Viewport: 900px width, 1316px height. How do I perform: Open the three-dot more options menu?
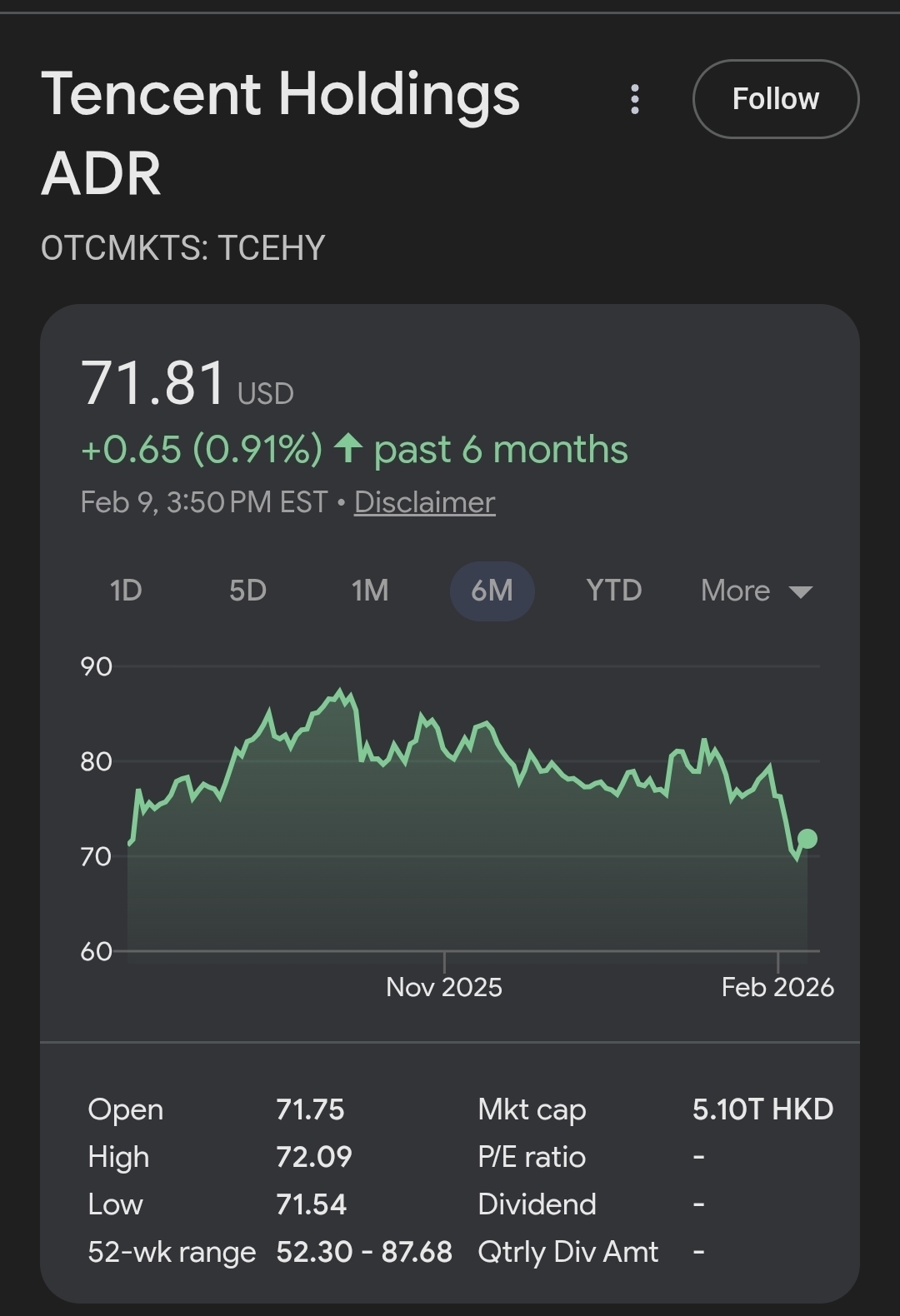pos(635,99)
